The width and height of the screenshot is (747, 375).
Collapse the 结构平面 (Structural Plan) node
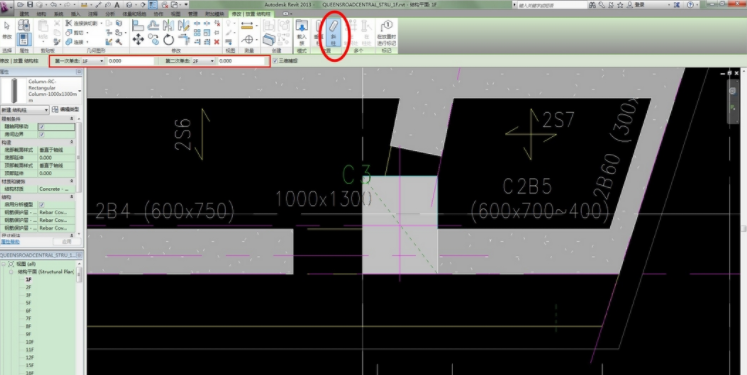point(11,272)
